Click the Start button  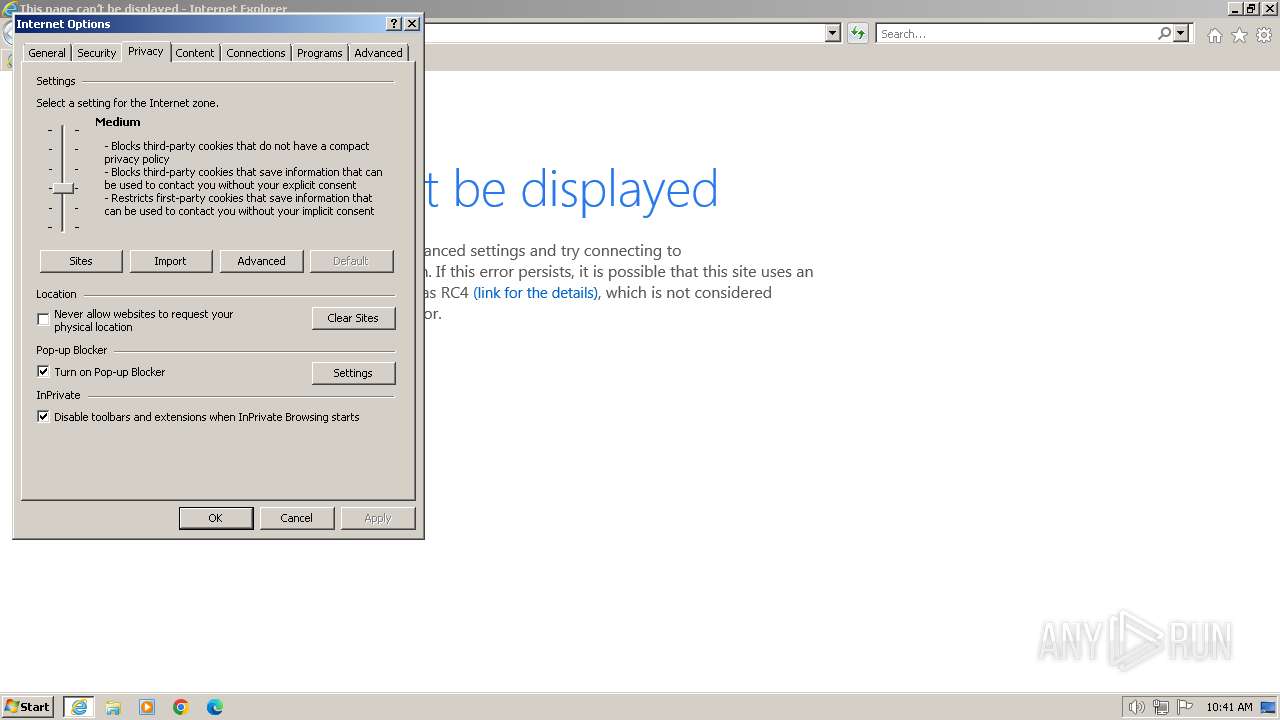pos(28,707)
